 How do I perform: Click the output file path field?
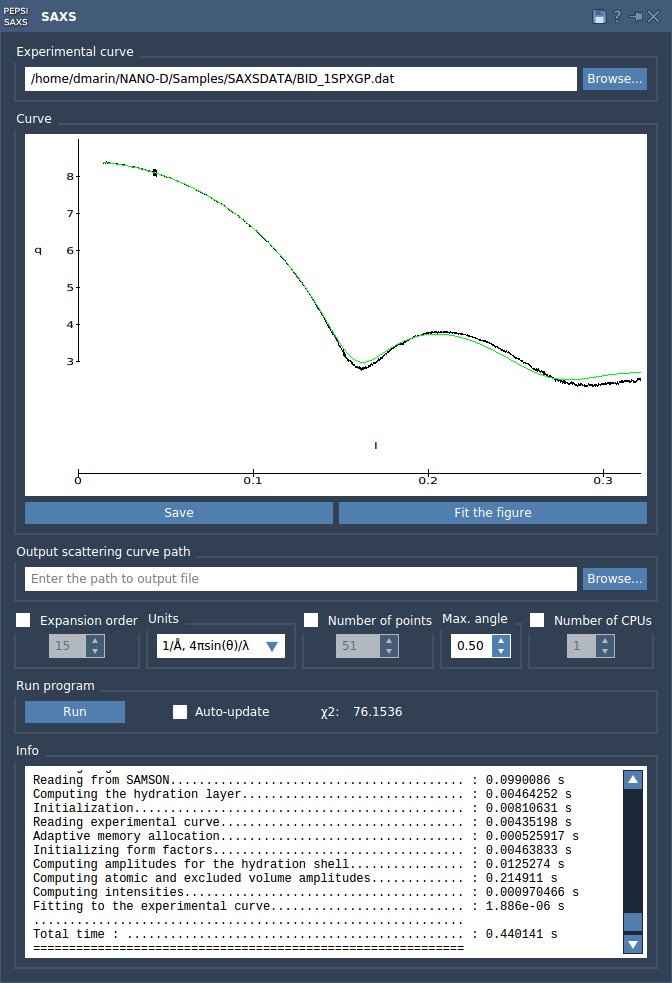tap(300, 579)
